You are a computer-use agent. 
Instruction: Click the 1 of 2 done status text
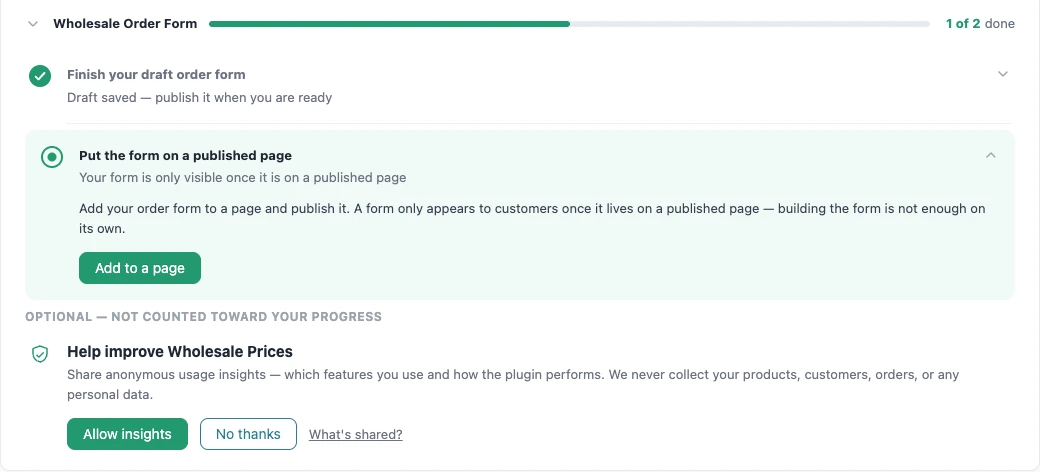tap(980, 24)
